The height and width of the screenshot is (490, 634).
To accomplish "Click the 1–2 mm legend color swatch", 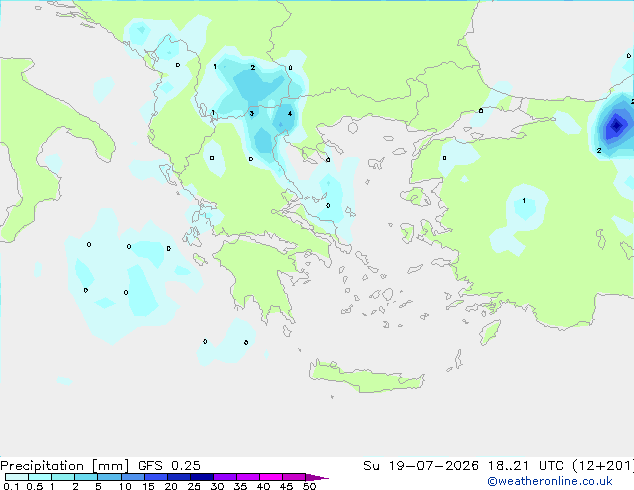I will click(x=63, y=477).
